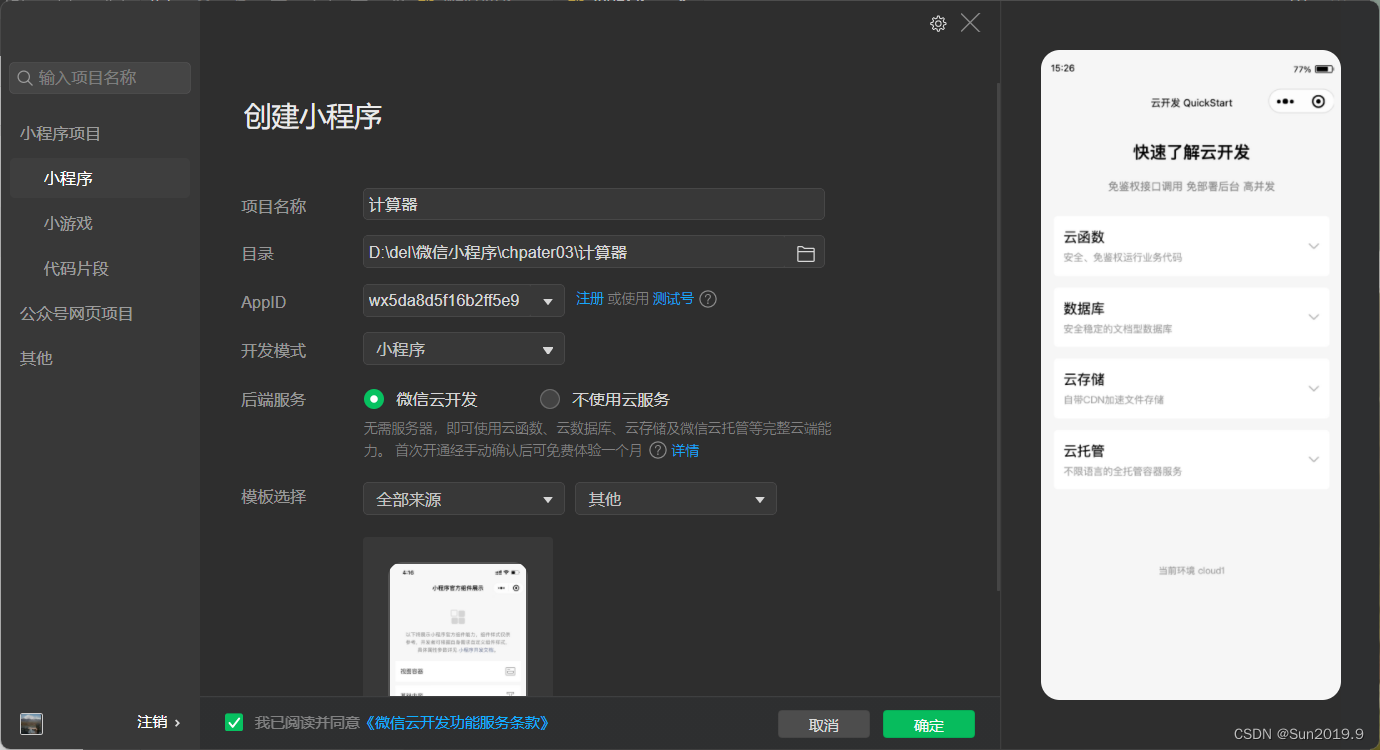Screen dimensions: 1380x750
Task: Open the 开发模式 dropdown
Action: 464,349
